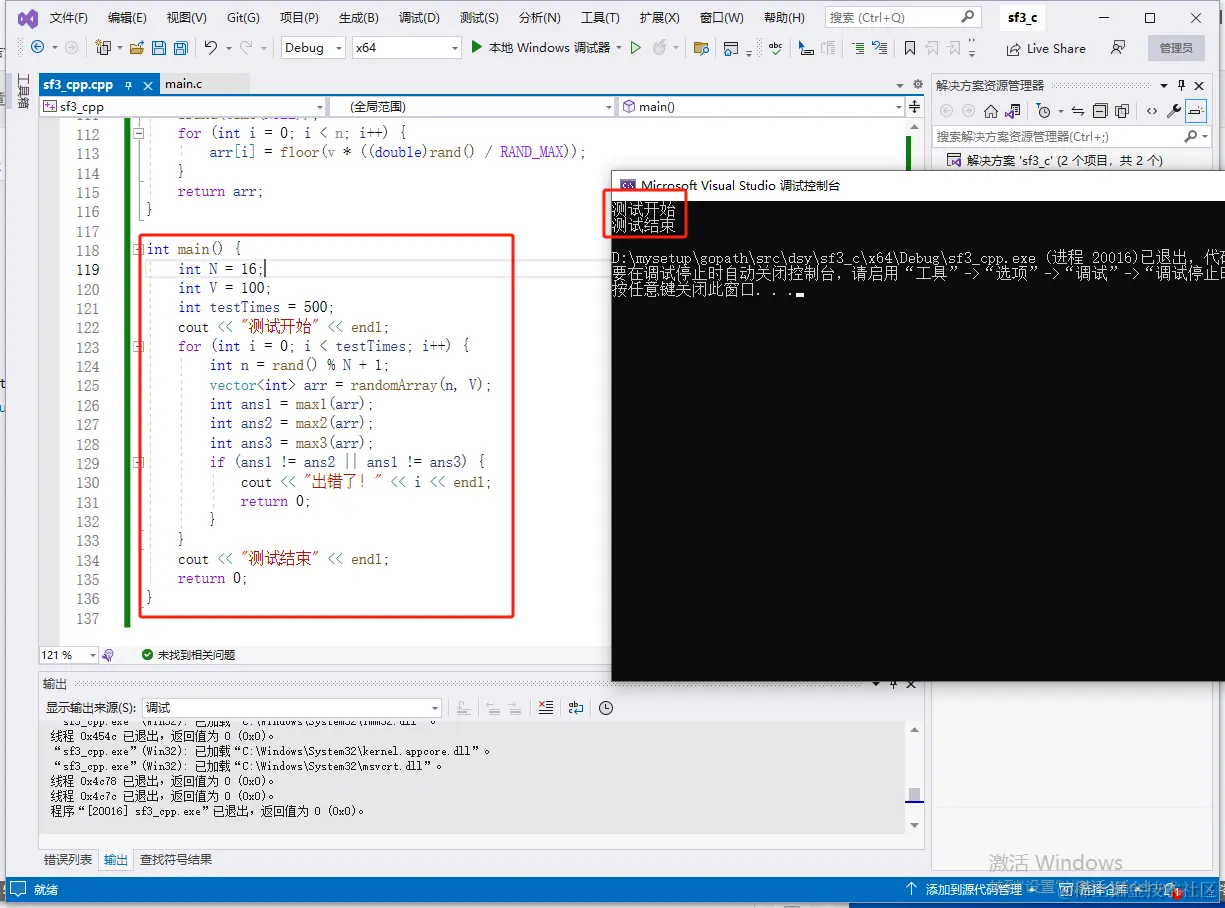Start without debugging using the hollow green arrow

pos(636,48)
